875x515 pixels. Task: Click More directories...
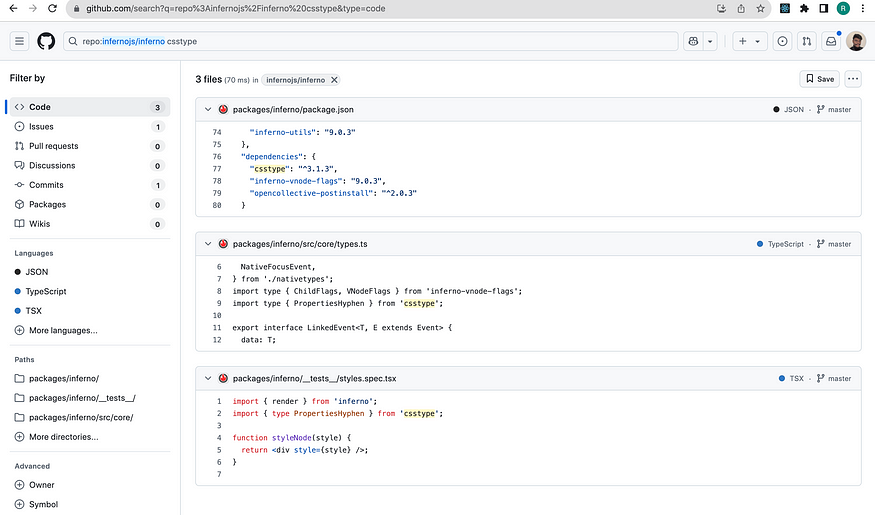(56, 437)
